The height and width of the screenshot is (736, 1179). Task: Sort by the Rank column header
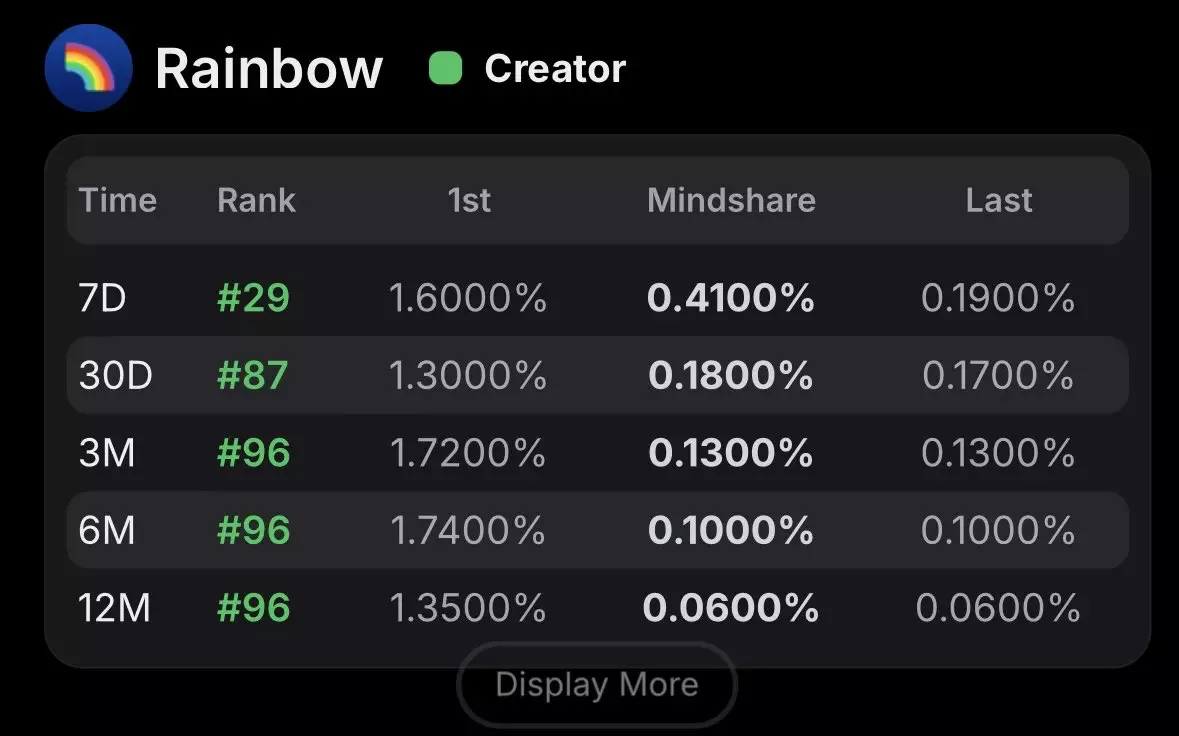[256, 200]
